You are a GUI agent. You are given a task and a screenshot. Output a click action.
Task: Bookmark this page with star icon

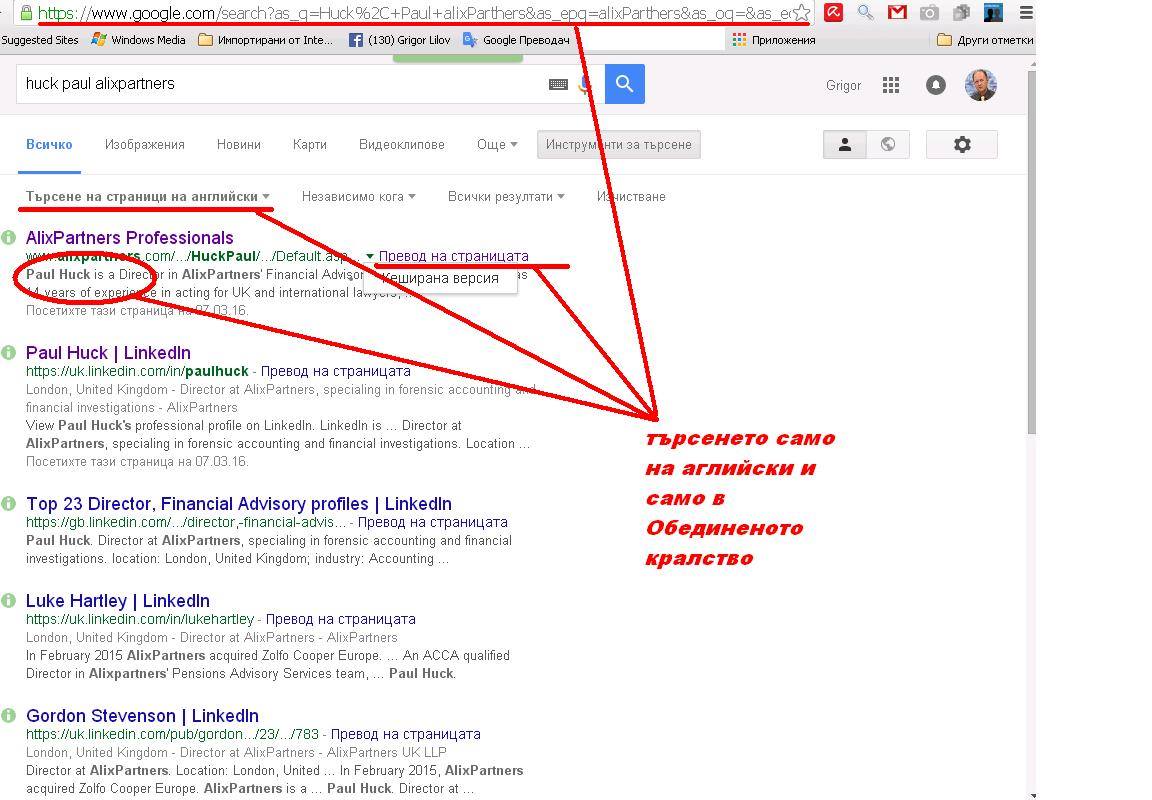point(802,12)
